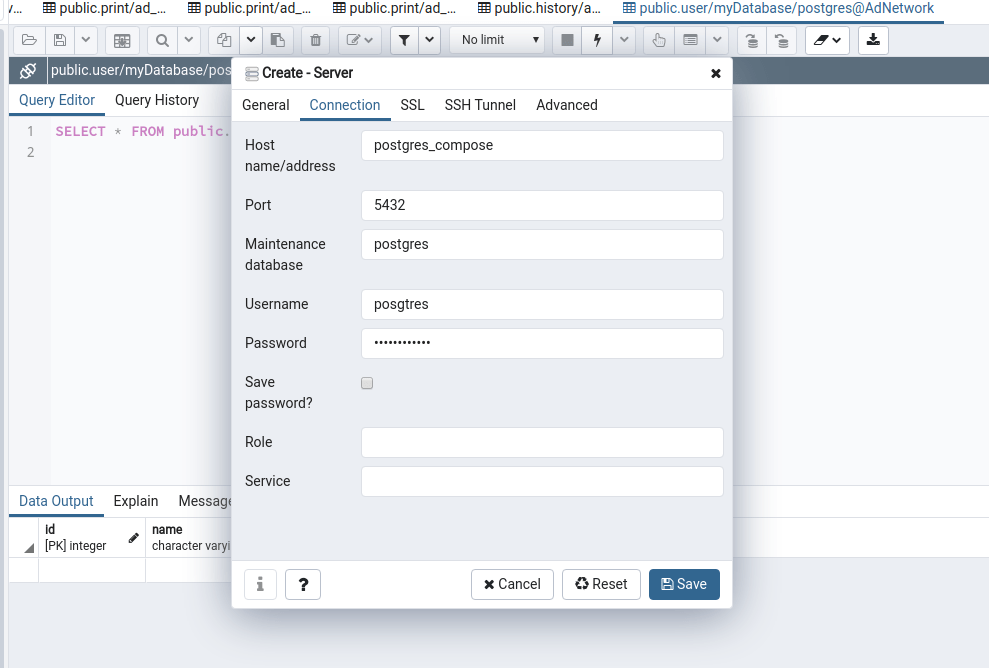Expand the find options dropdown arrow
Viewport: 989px width, 668px height.
(189, 40)
